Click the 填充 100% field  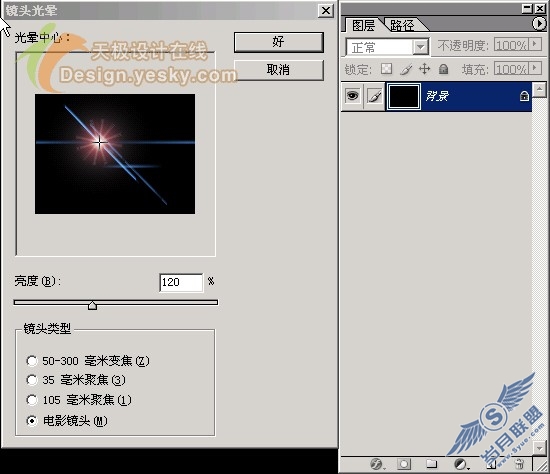pos(511,68)
